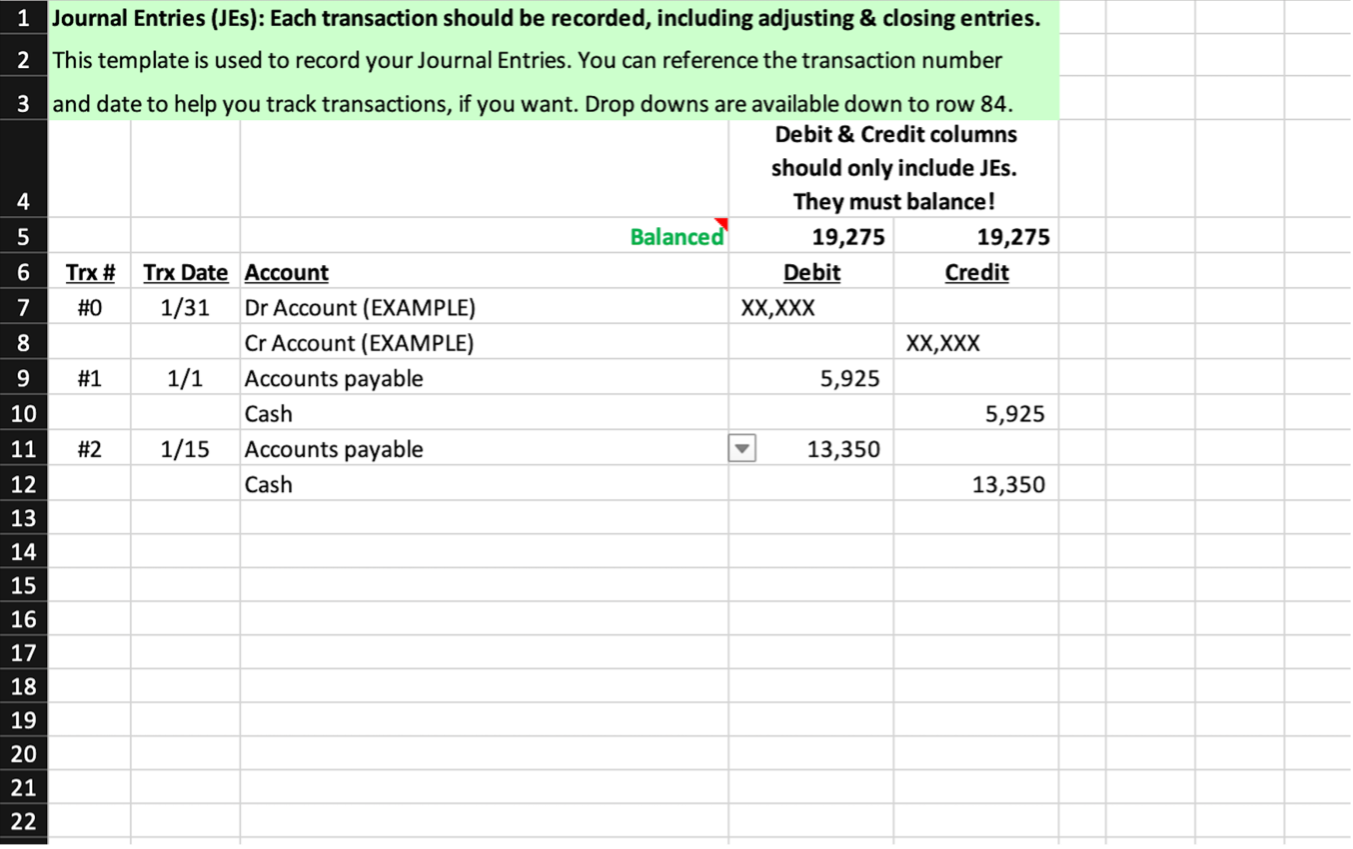Screen dimensions: 1353x849
Task: Select the 'Debit' header cell
Action: click(x=811, y=271)
